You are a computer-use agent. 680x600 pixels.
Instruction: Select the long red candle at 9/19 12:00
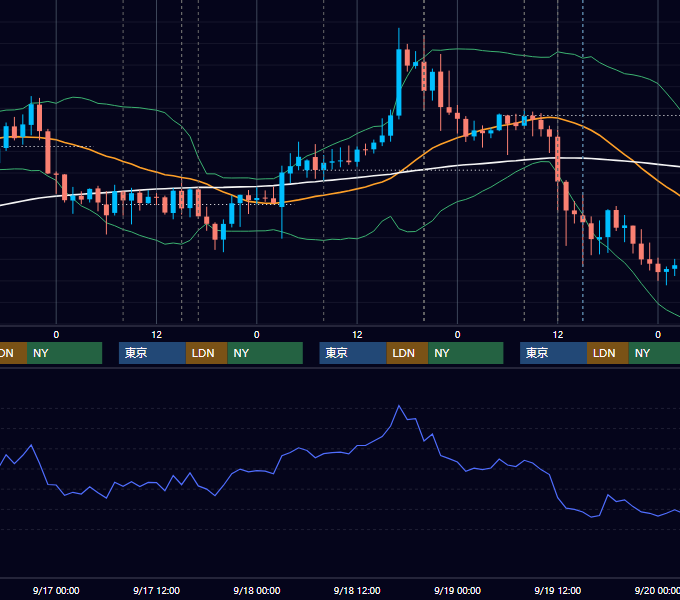click(x=558, y=159)
